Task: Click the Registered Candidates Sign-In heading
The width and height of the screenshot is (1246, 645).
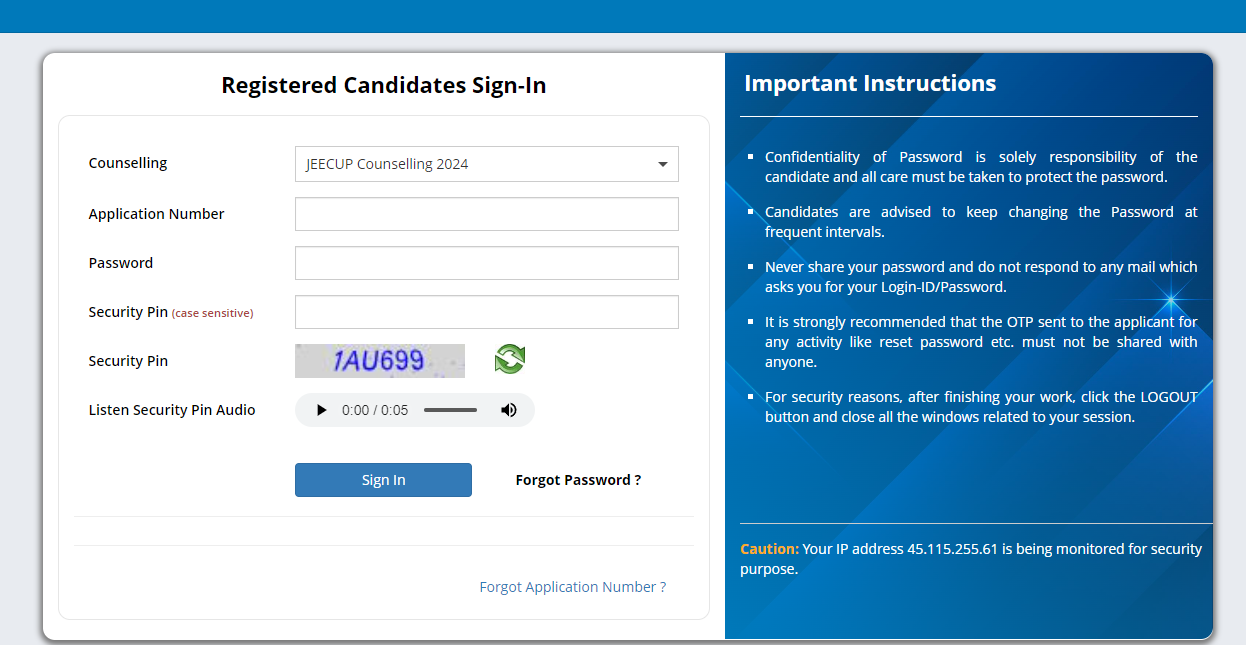Action: [x=384, y=85]
